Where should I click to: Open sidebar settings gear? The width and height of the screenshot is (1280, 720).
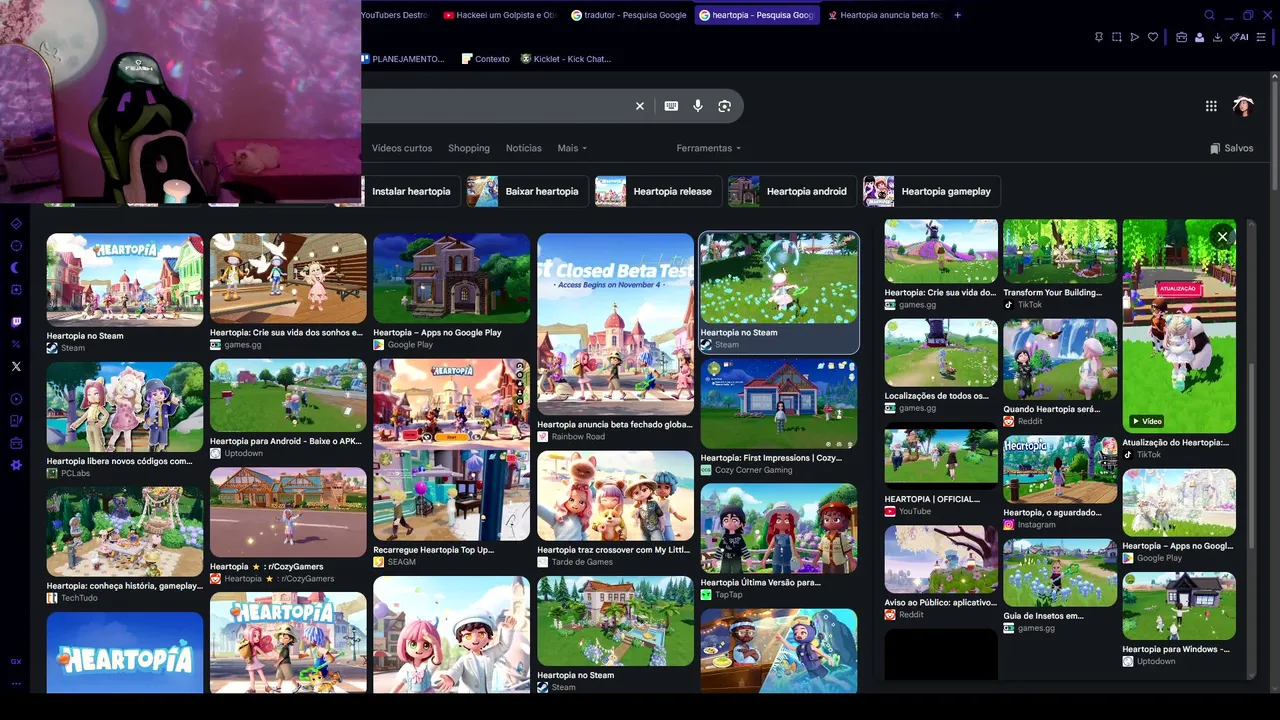[16, 465]
